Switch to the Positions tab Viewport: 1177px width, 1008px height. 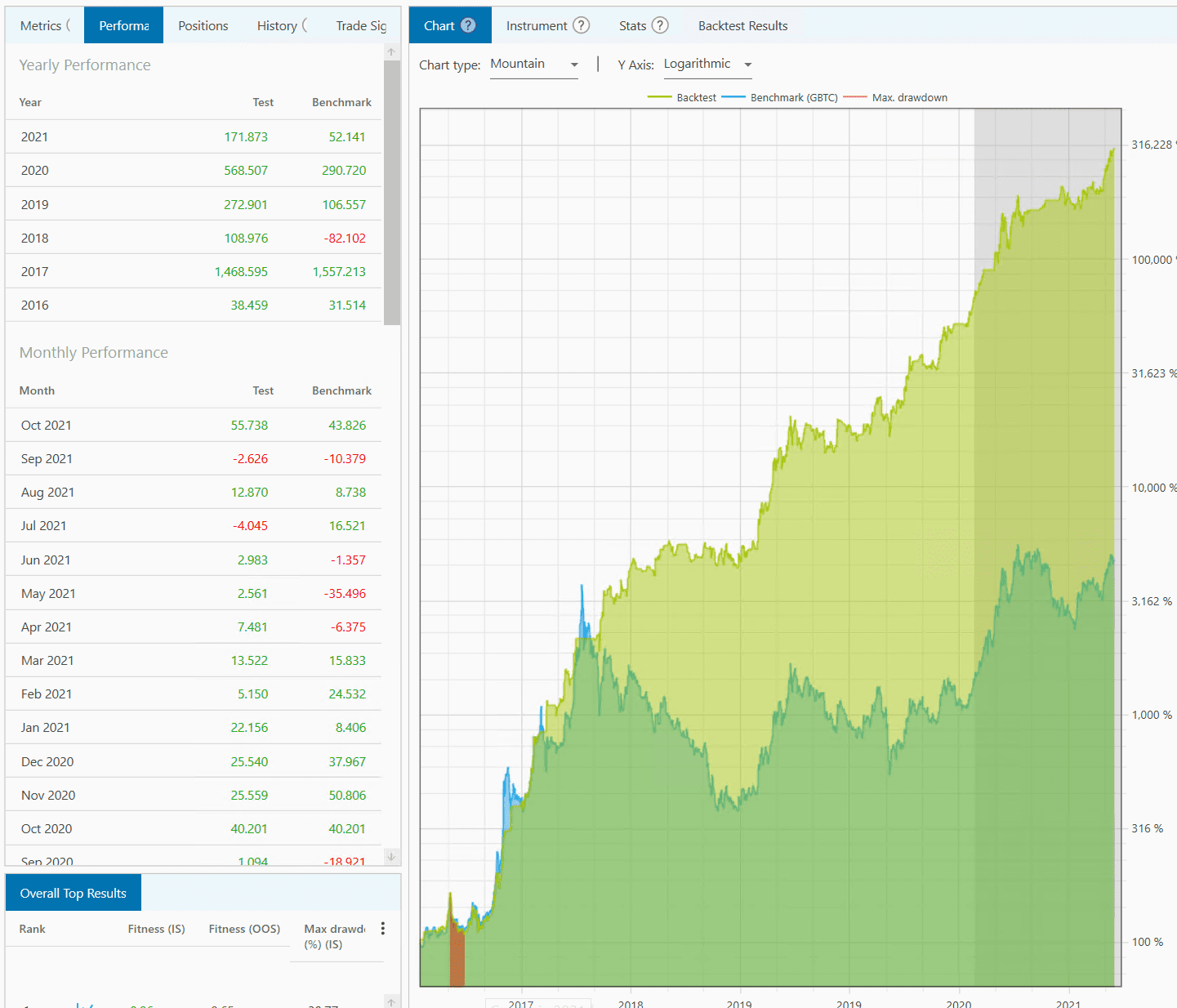click(x=203, y=25)
